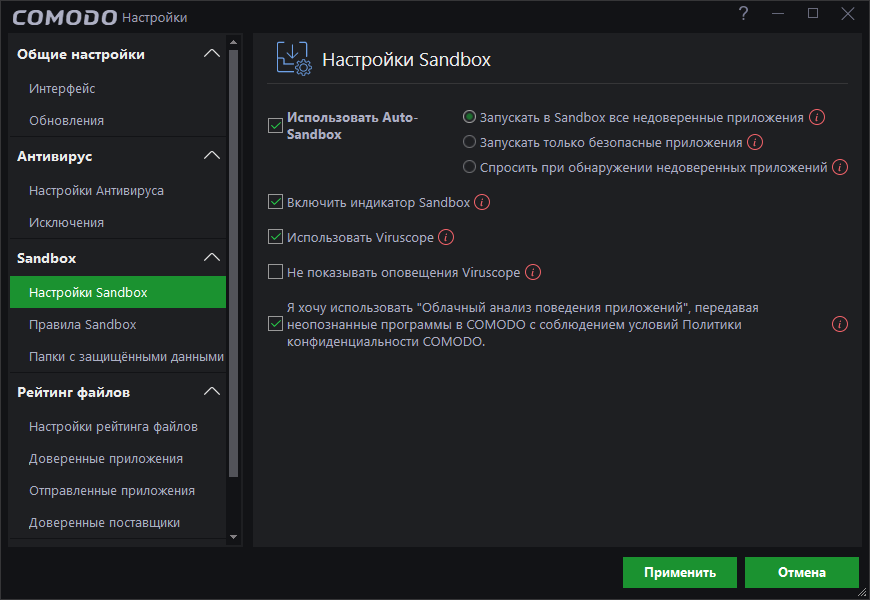Toggle the 'Использовать Auto-Sandbox' checkbox
870x600 pixels.
275,126
